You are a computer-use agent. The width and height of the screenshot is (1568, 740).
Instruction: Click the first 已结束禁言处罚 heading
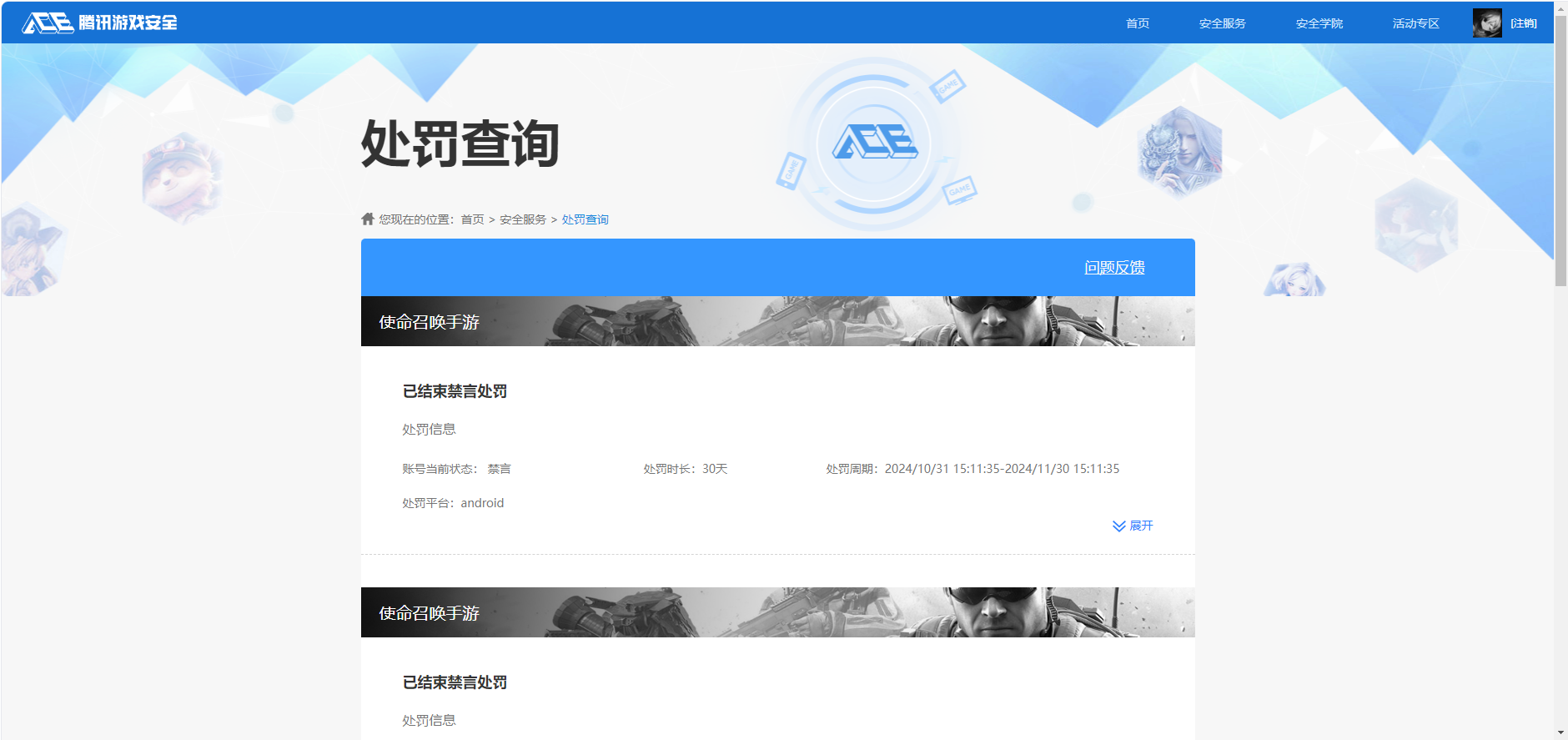coord(455,391)
